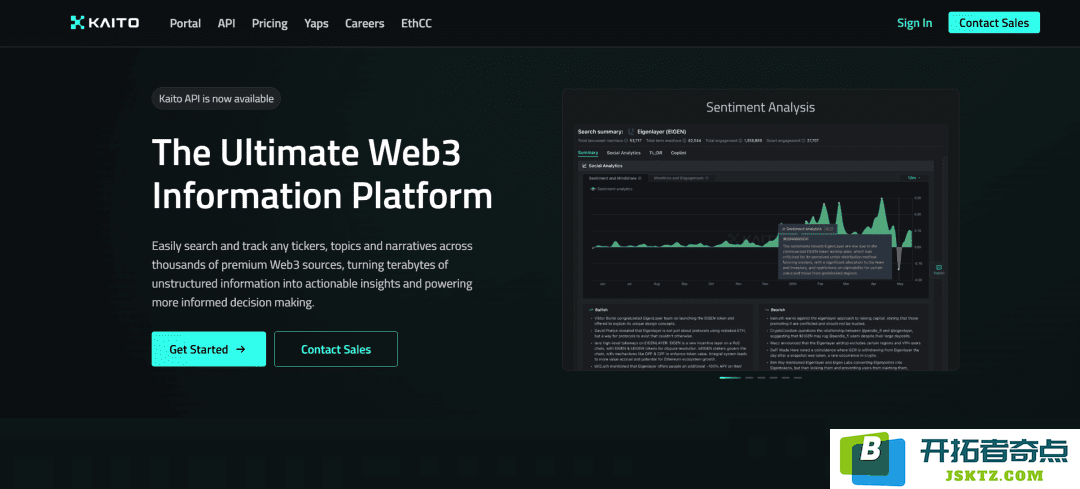Go to the Pricing page
This screenshot has width=1080, height=489.
[x=269, y=23]
